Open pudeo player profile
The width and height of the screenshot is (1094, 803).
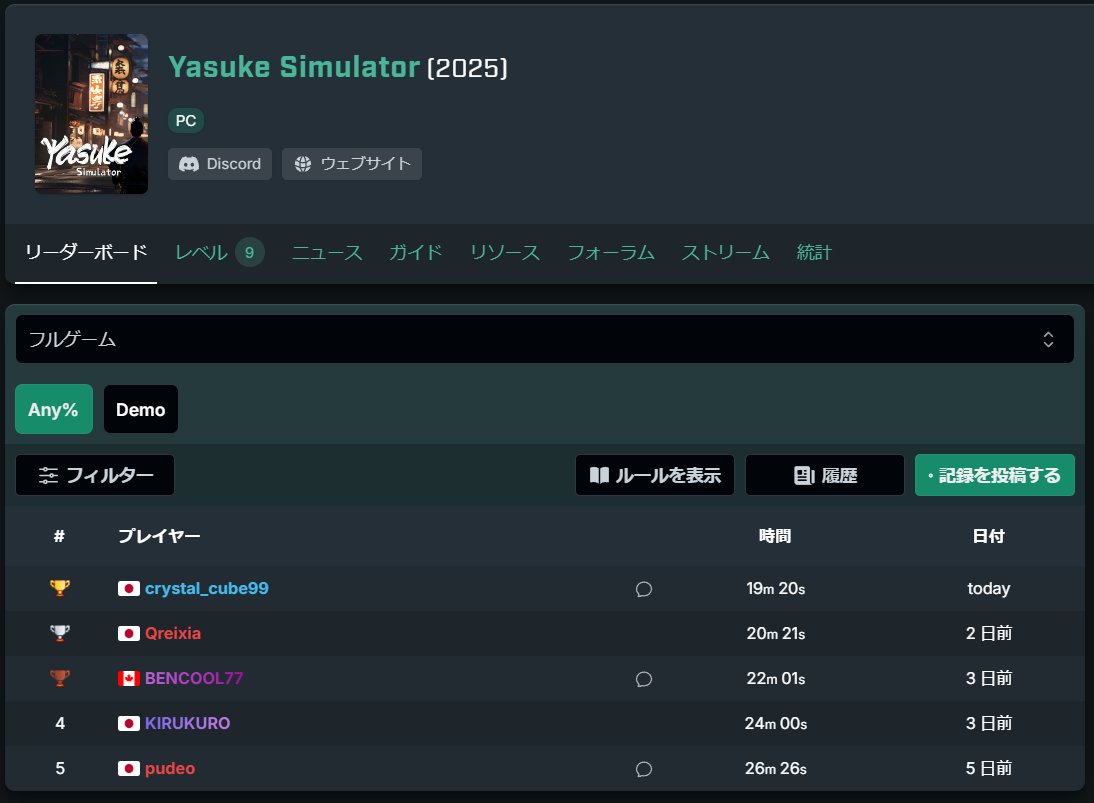[170, 768]
